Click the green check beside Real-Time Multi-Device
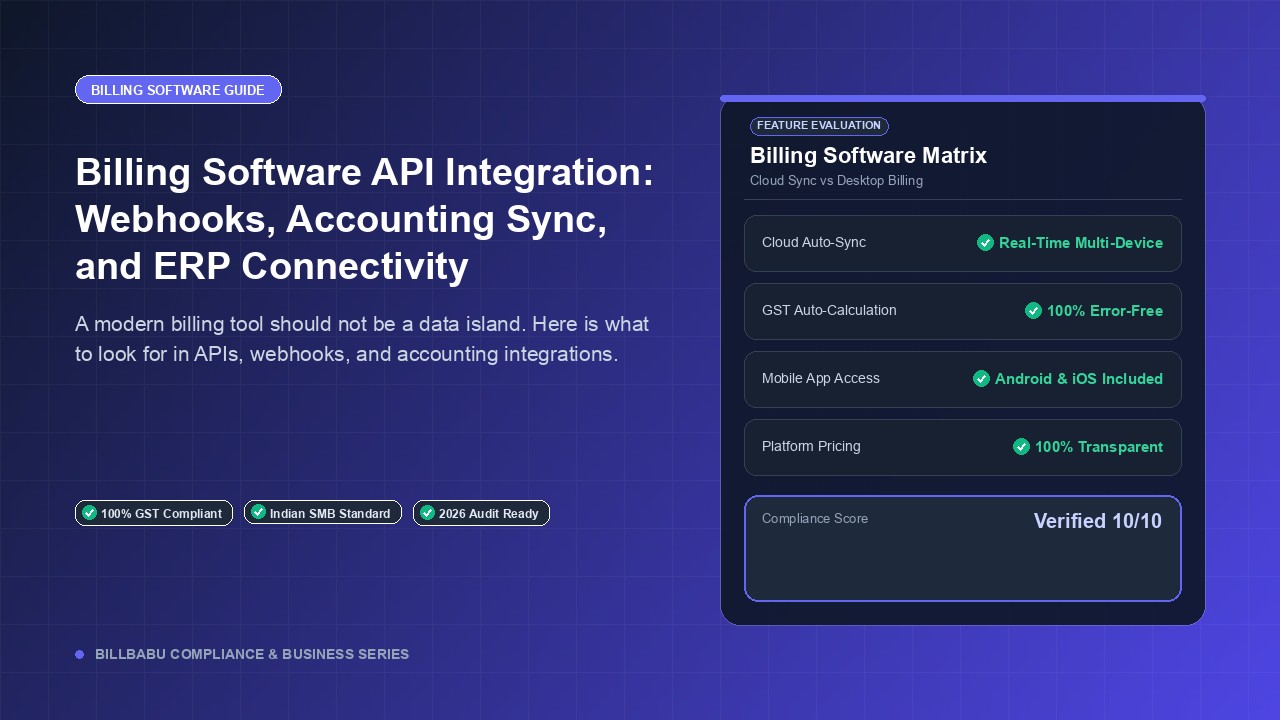 985,243
